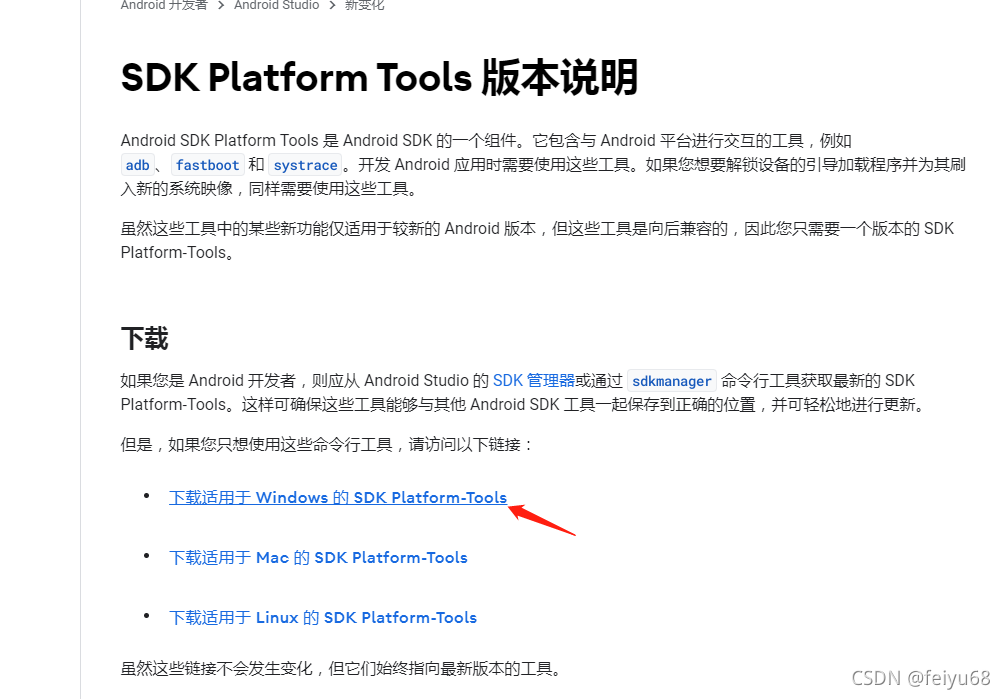Click the Android Studio breadcrumb
This screenshot has width=1005, height=699.
click(276, 5)
